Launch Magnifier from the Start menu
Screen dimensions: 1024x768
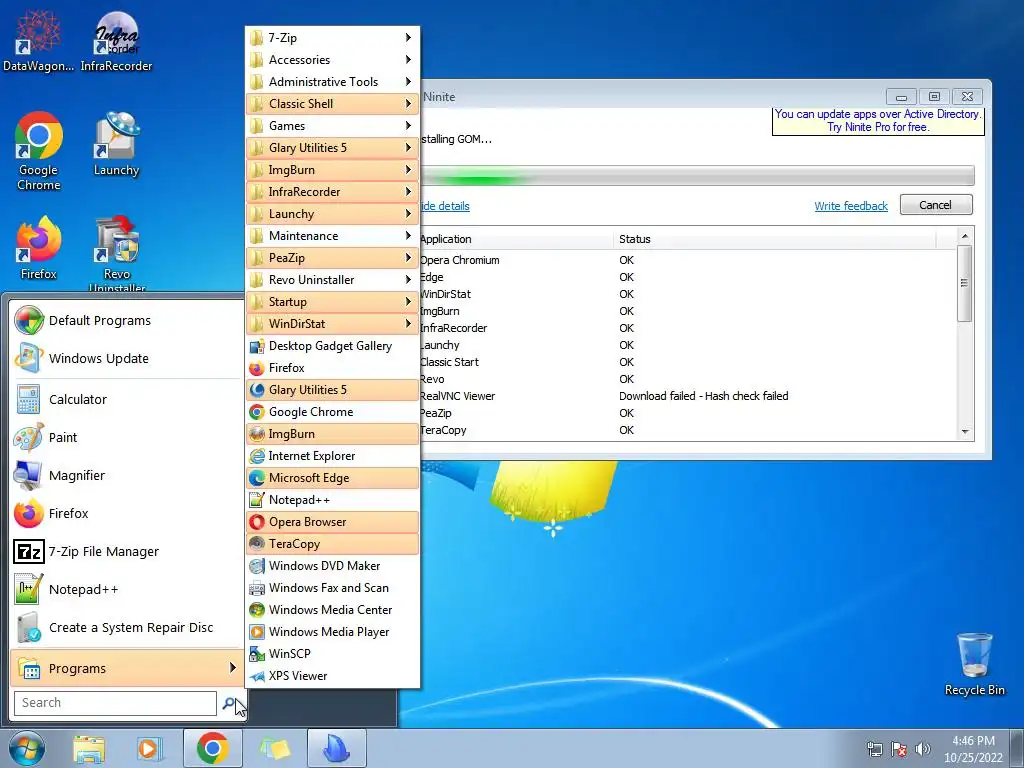(126, 475)
